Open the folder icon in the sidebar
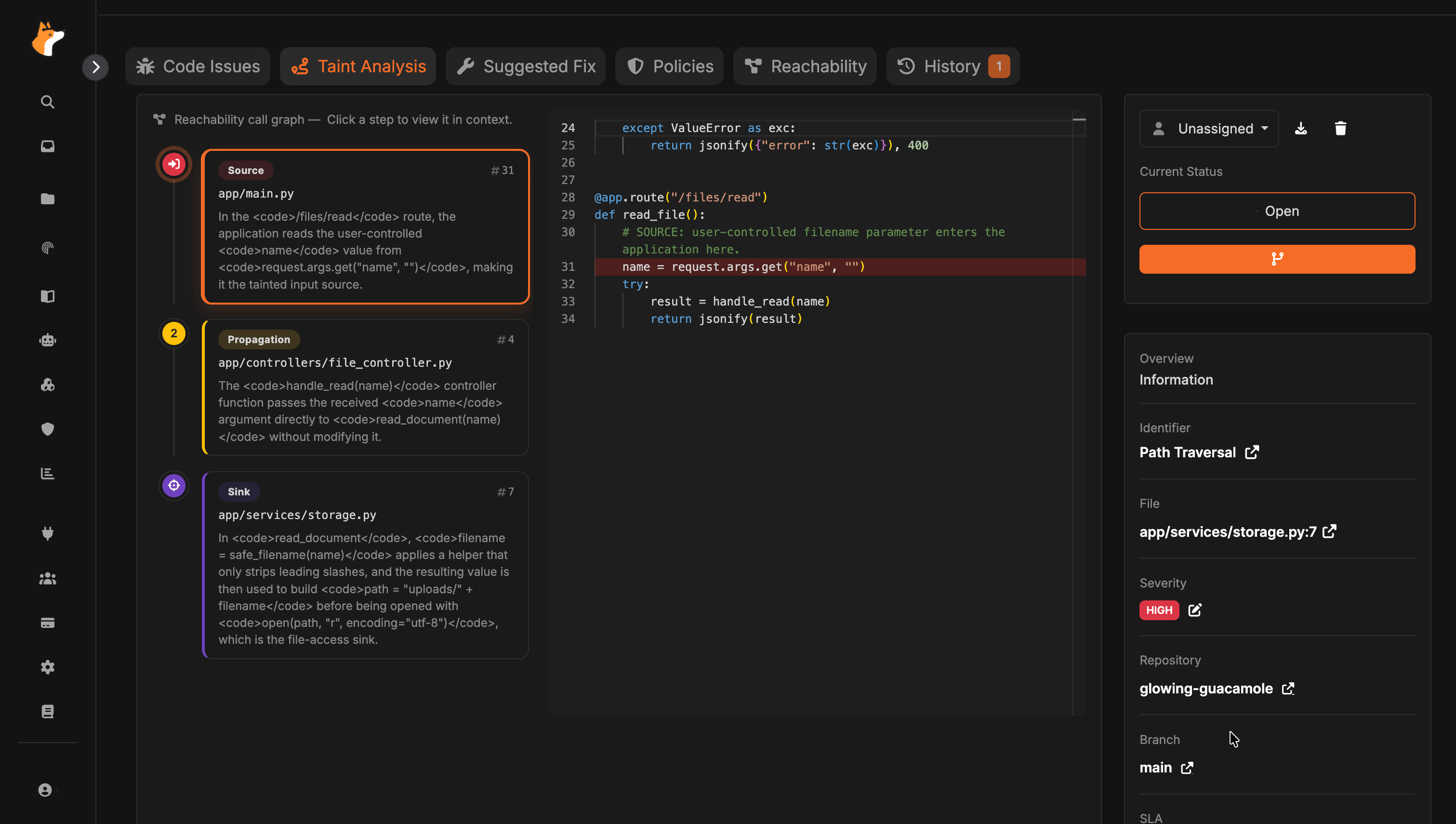This screenshot has width=1456, height=824. click(48, 199)
